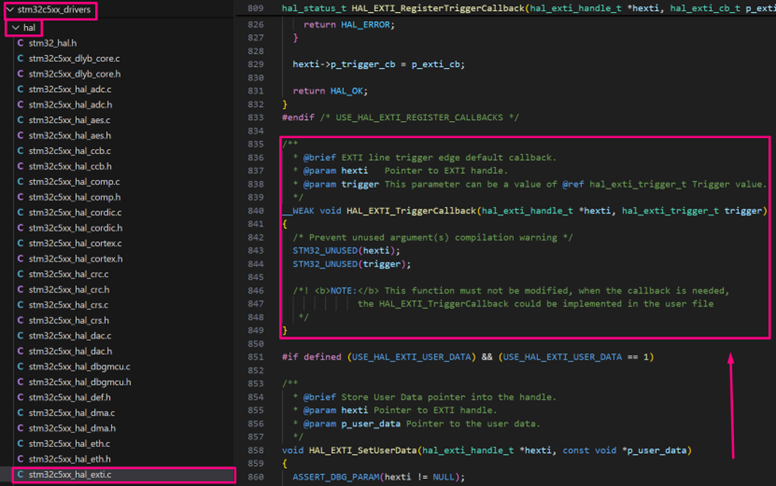The height and width of the screenshot is (486, 776).
Task: Open stm32c5xx_hal_ccb.c file
Action: (70, 150)
